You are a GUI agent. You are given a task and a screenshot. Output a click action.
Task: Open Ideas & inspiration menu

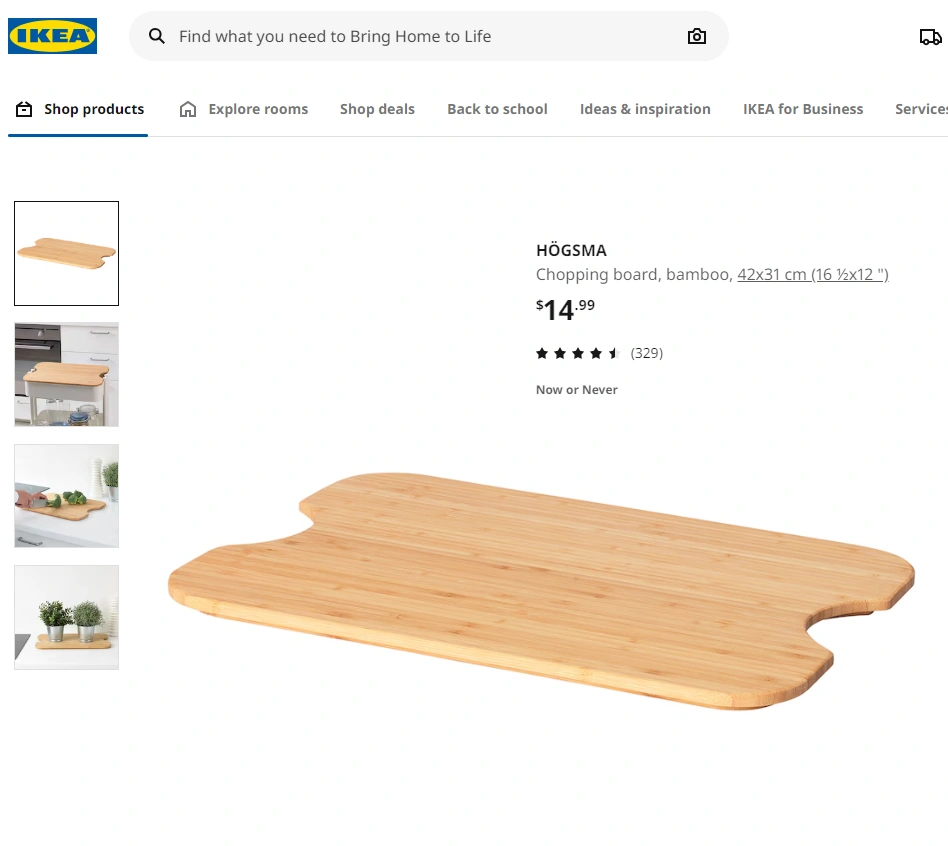(645, 109)
